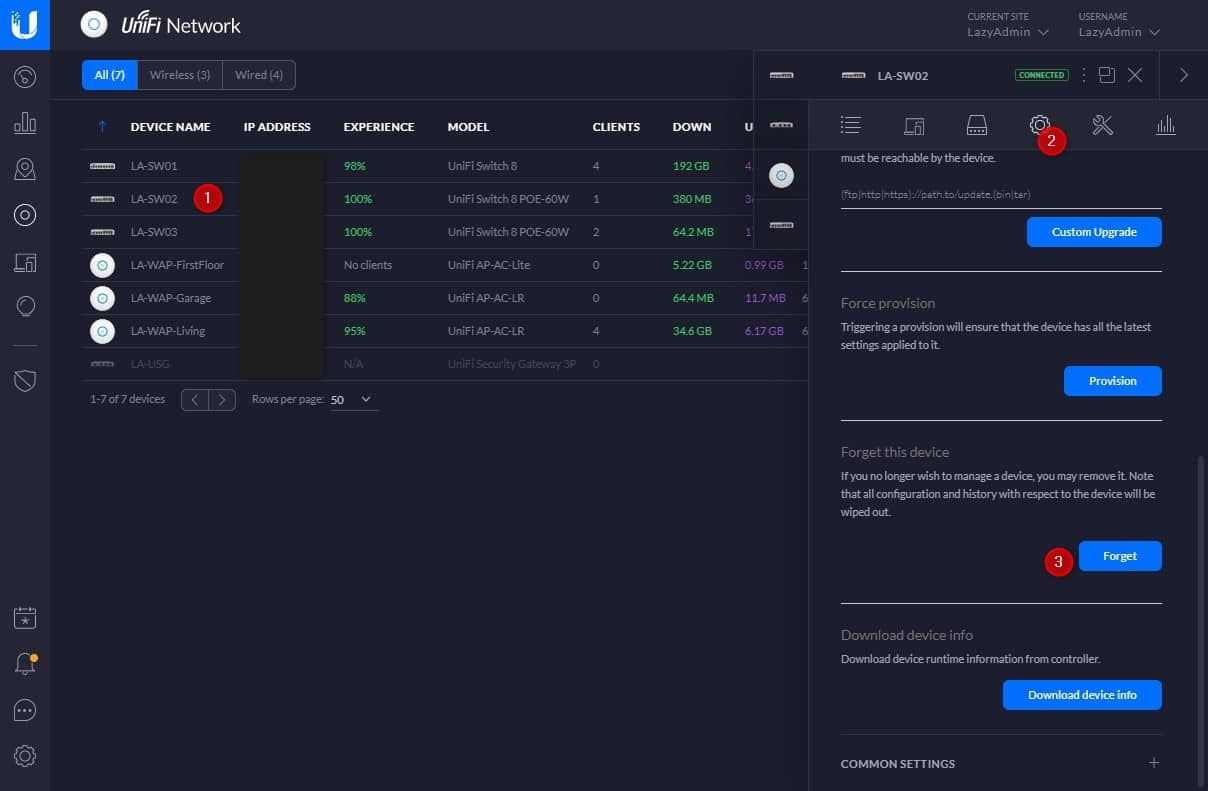
Task: Select the LA-SW03 device row
Action: (x=445, y=232)
